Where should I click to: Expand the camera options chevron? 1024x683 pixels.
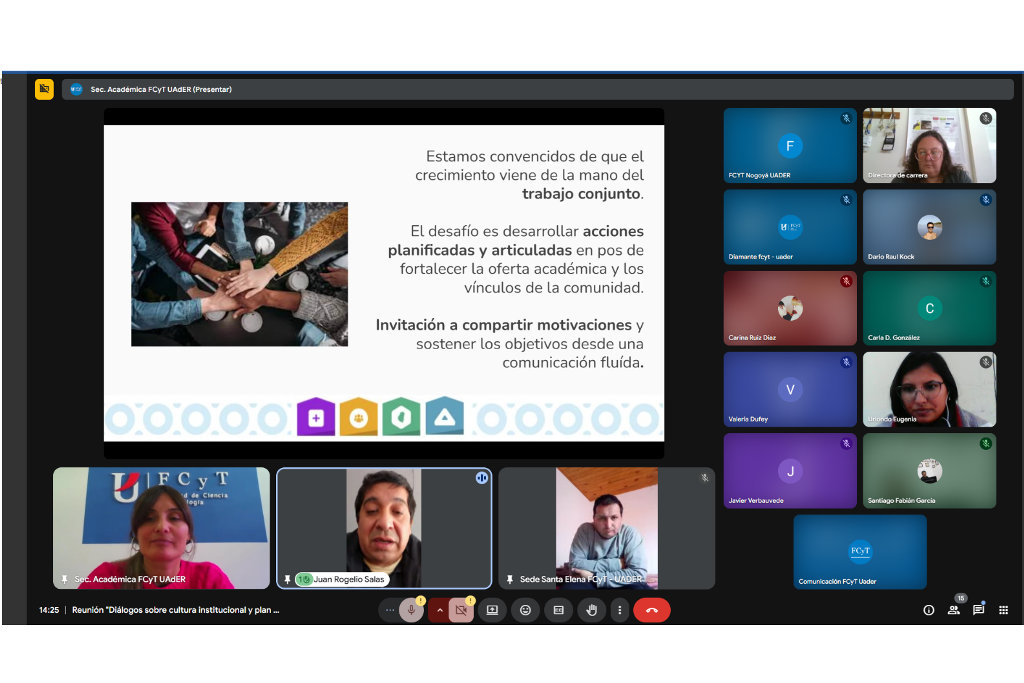tap(439, 610)
